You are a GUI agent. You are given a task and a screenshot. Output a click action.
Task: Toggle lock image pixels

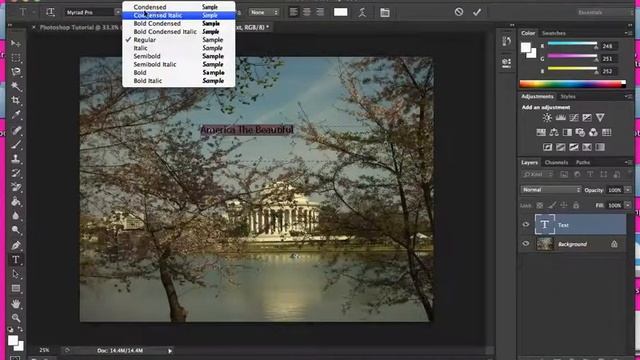[552, 205]
